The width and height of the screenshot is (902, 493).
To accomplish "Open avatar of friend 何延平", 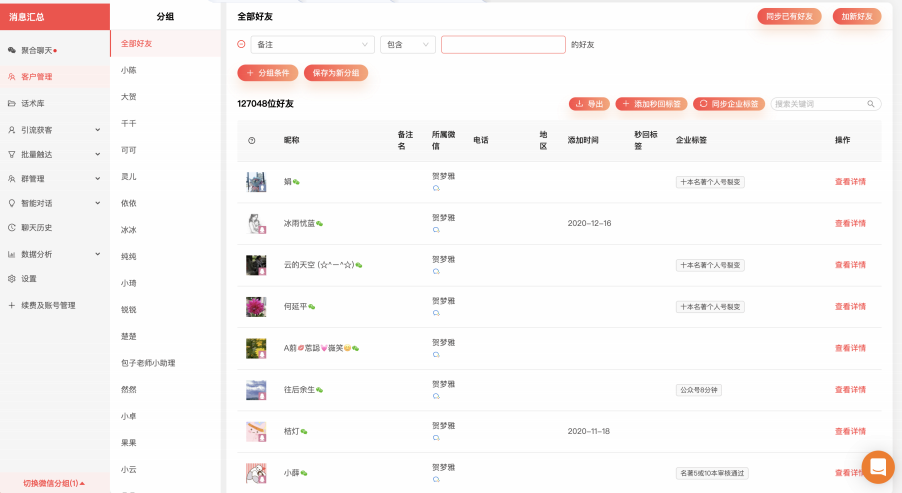I will (x=256, y=307).
